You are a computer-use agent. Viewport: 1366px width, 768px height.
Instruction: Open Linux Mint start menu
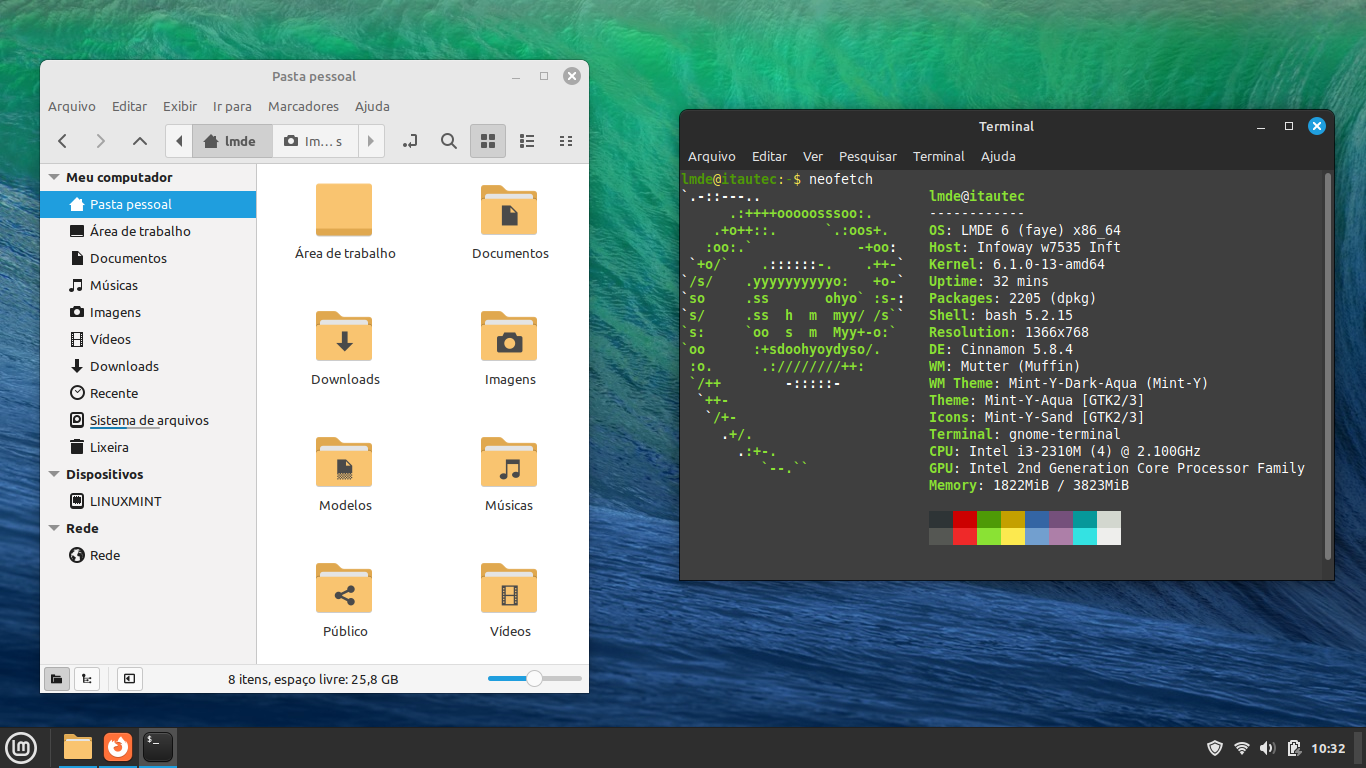[21, 747]
